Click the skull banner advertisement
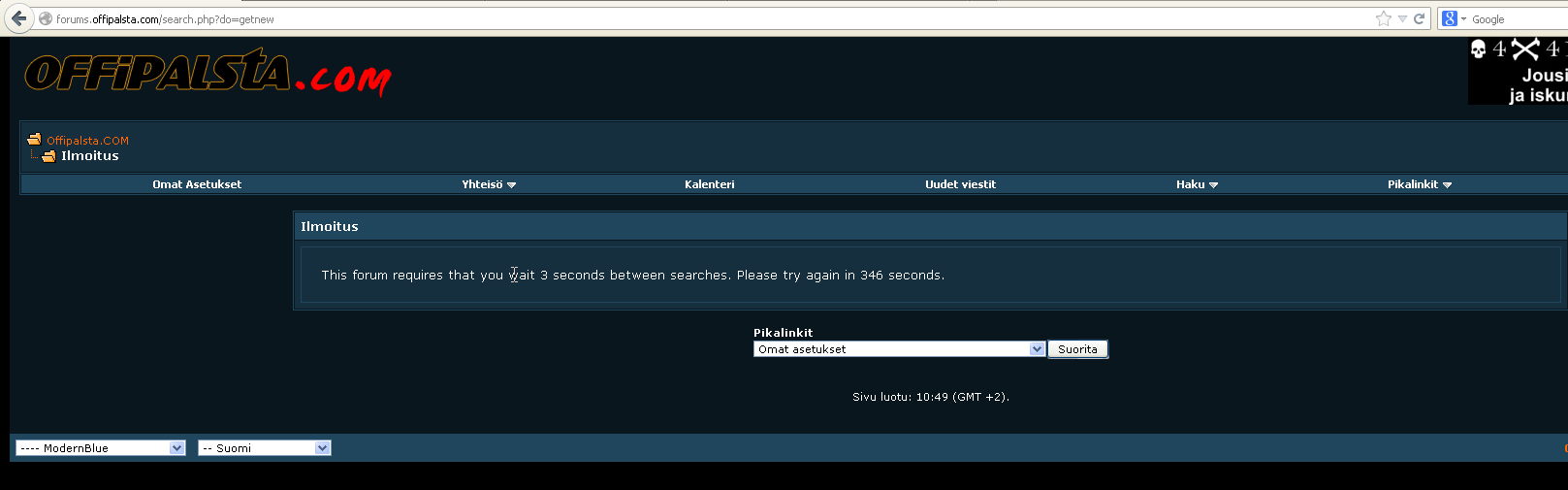 (x=1518, y=71)
